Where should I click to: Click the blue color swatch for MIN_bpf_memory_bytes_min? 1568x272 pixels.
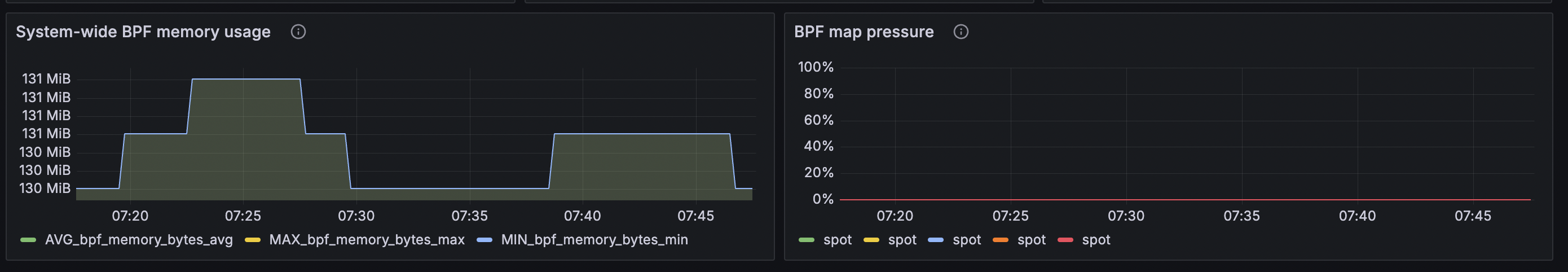point(485,240)
